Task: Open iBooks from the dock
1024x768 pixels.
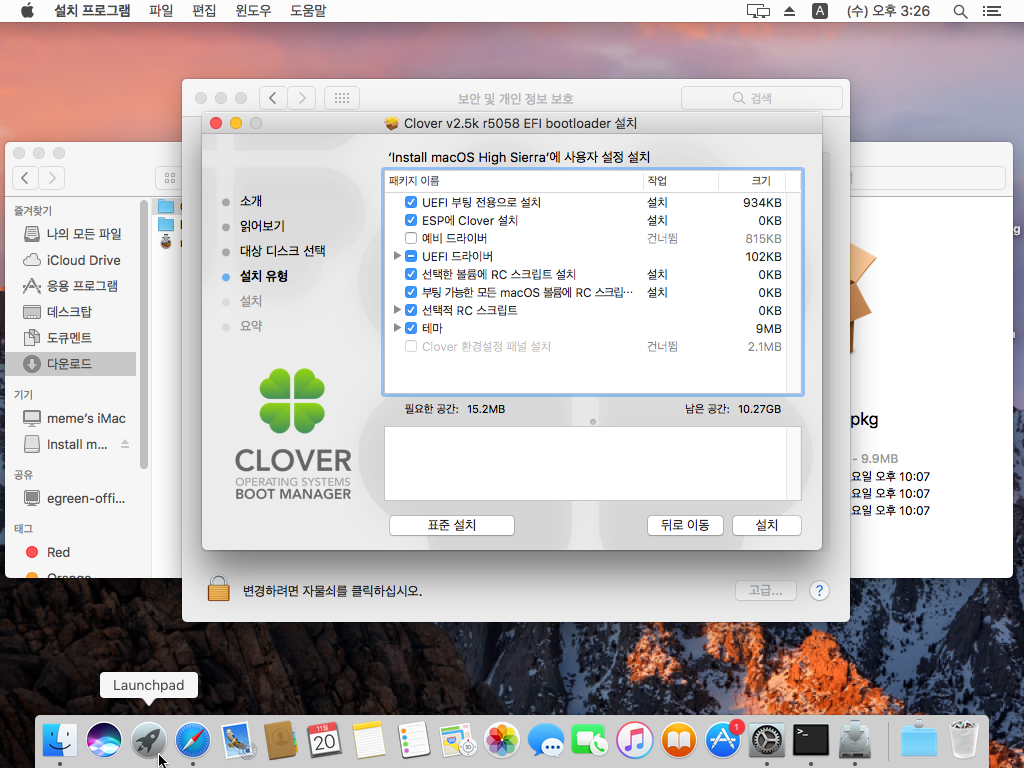Action: 679,740
